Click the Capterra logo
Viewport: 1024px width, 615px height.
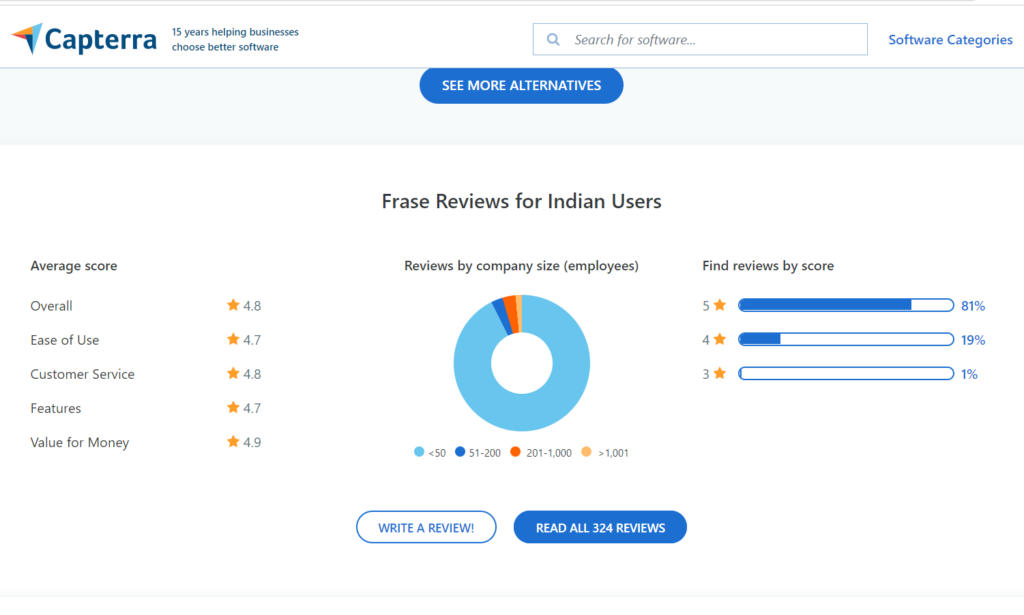pyautogui.click(x=84, y=40)
